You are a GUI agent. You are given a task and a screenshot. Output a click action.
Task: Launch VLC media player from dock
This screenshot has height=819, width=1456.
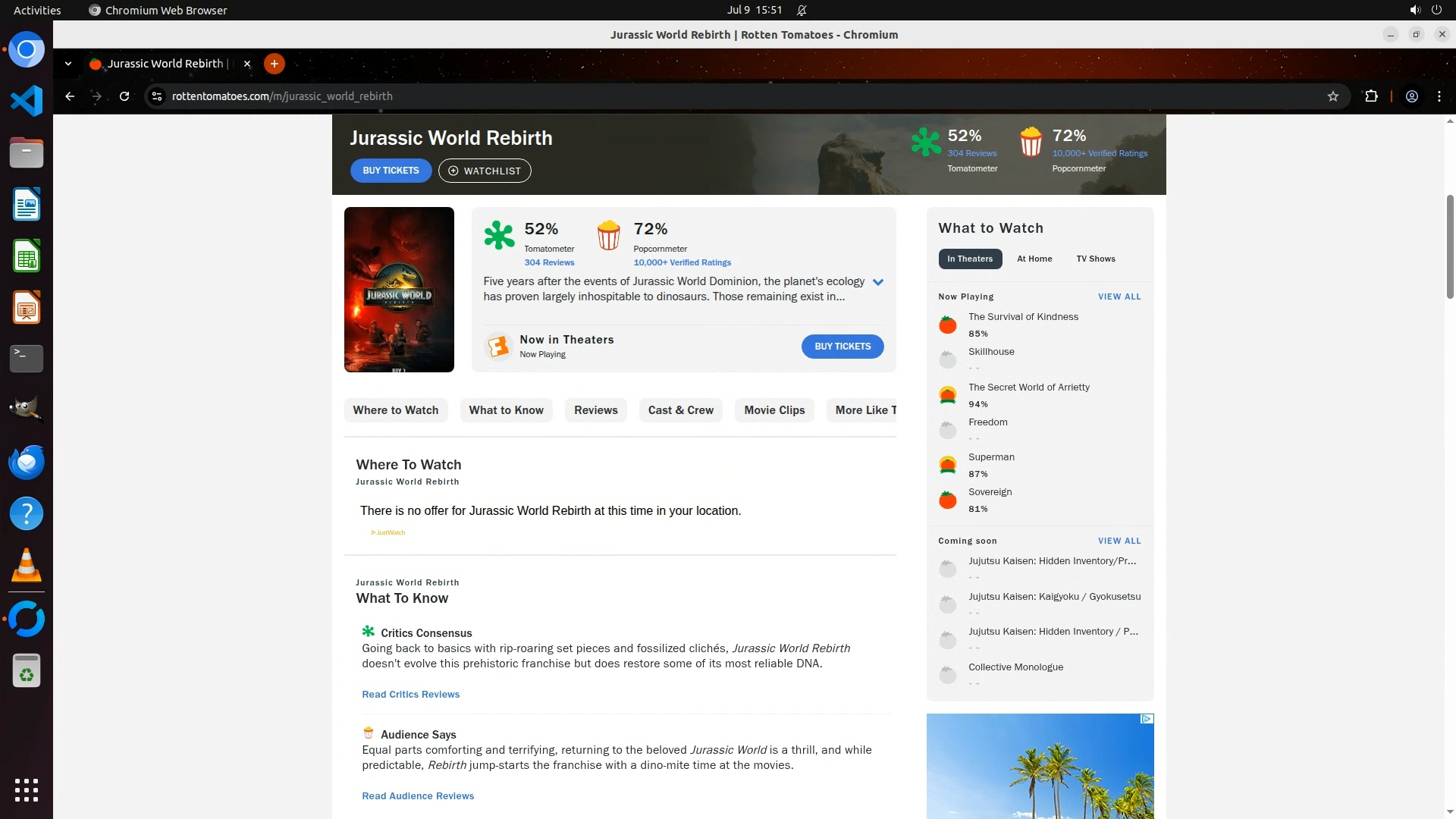click(27, 566)
